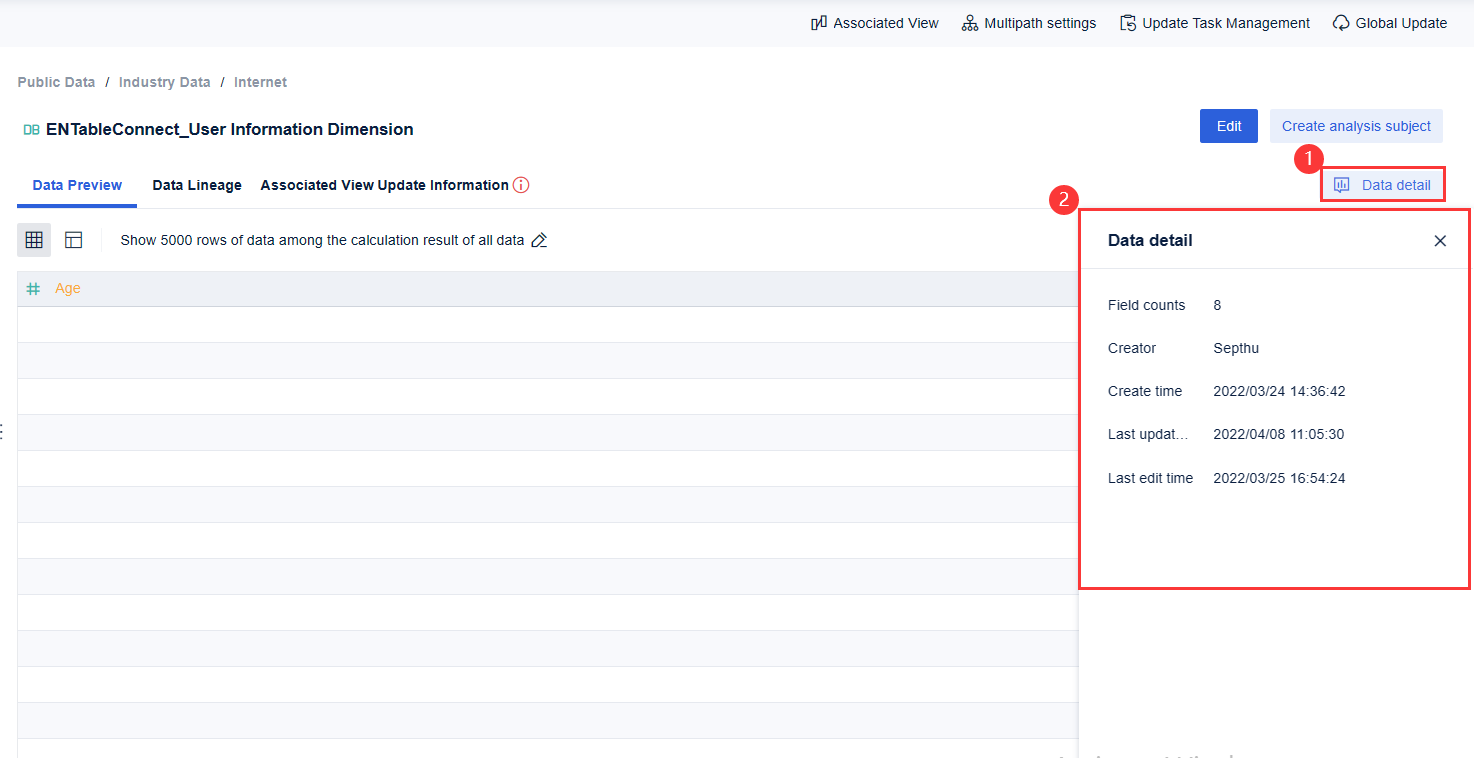Viewport: 1474px width, 758px height.
Task: Click the DB table type icon
Action: (31, 129)
